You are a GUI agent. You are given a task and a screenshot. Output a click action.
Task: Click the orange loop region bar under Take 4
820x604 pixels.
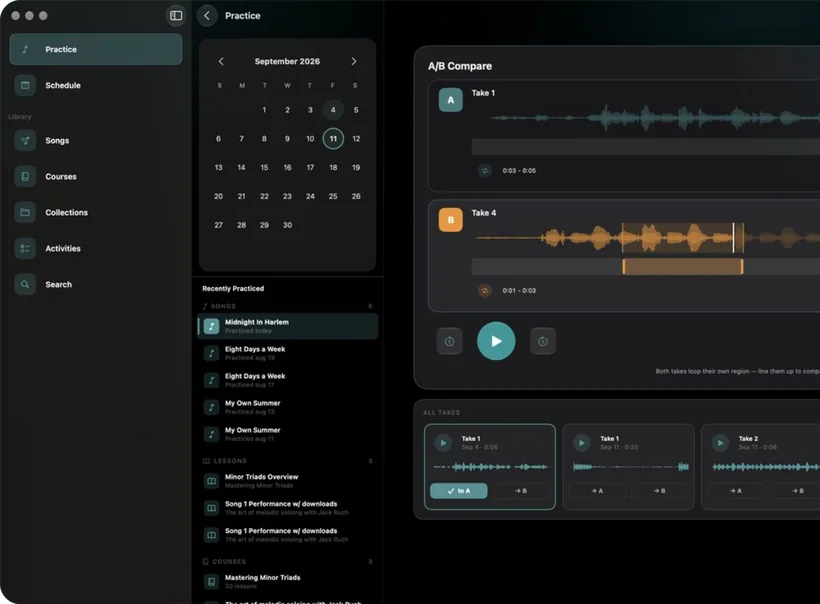[682, 266]
